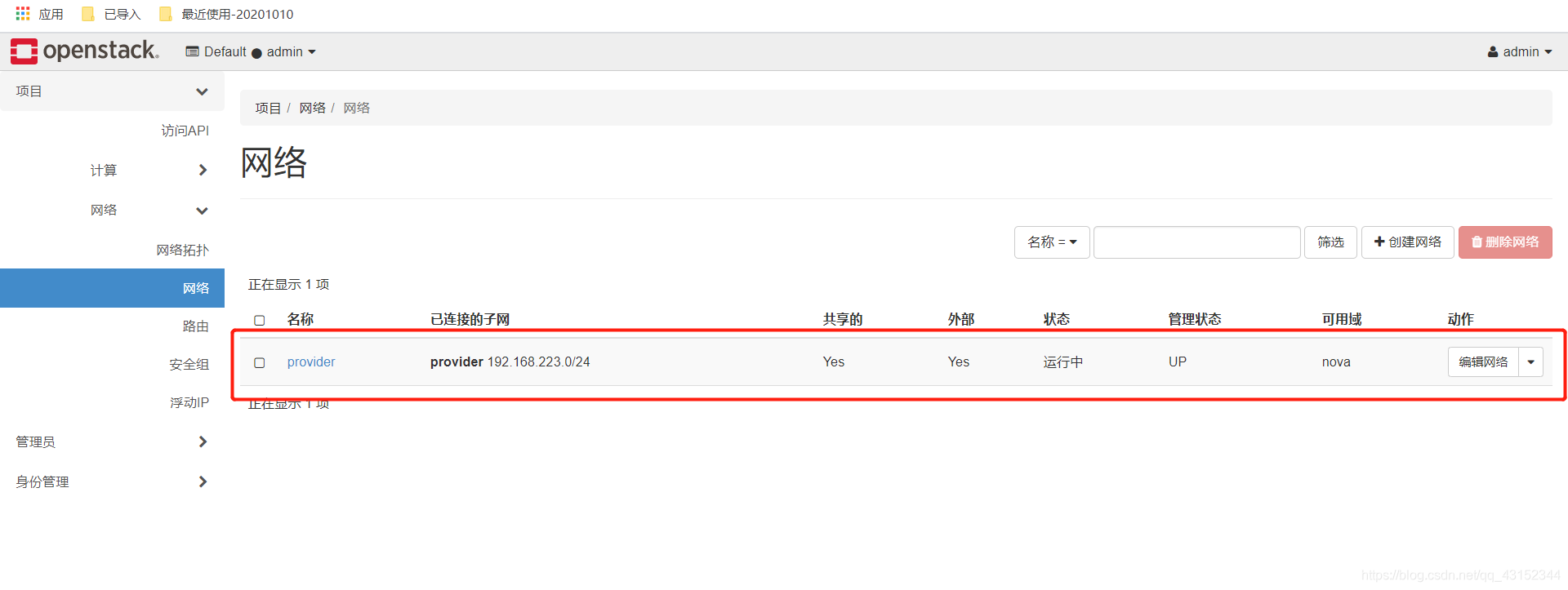Open the 名称 = filter dropdown
1568x590 pixels.
coord(1052,242)
